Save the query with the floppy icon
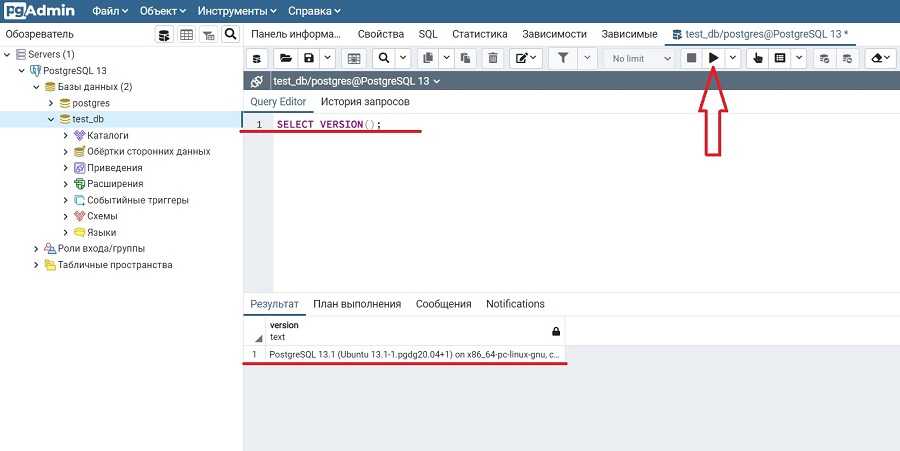 [310, 58]
